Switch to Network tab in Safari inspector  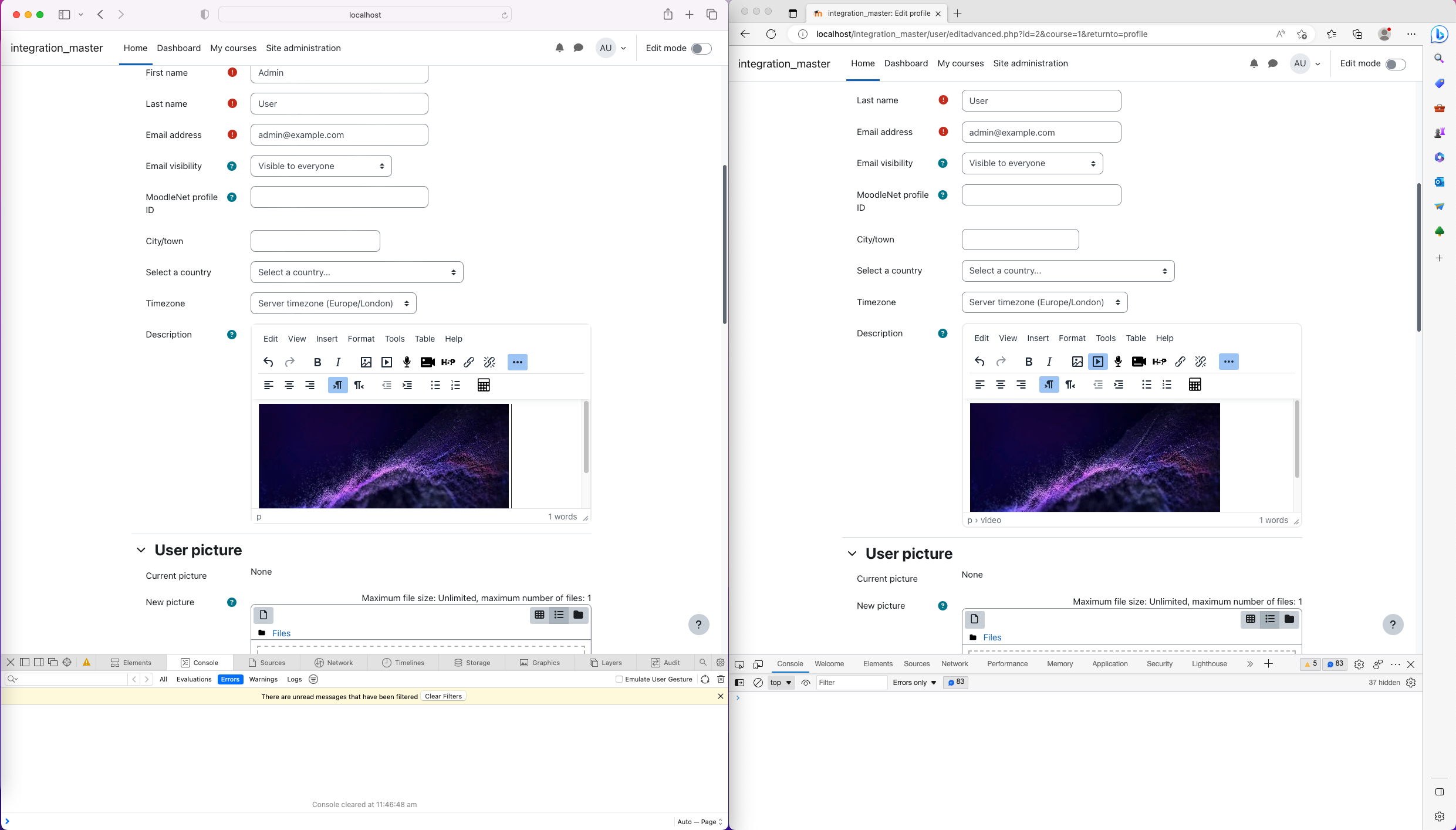(x=334, y=663)
